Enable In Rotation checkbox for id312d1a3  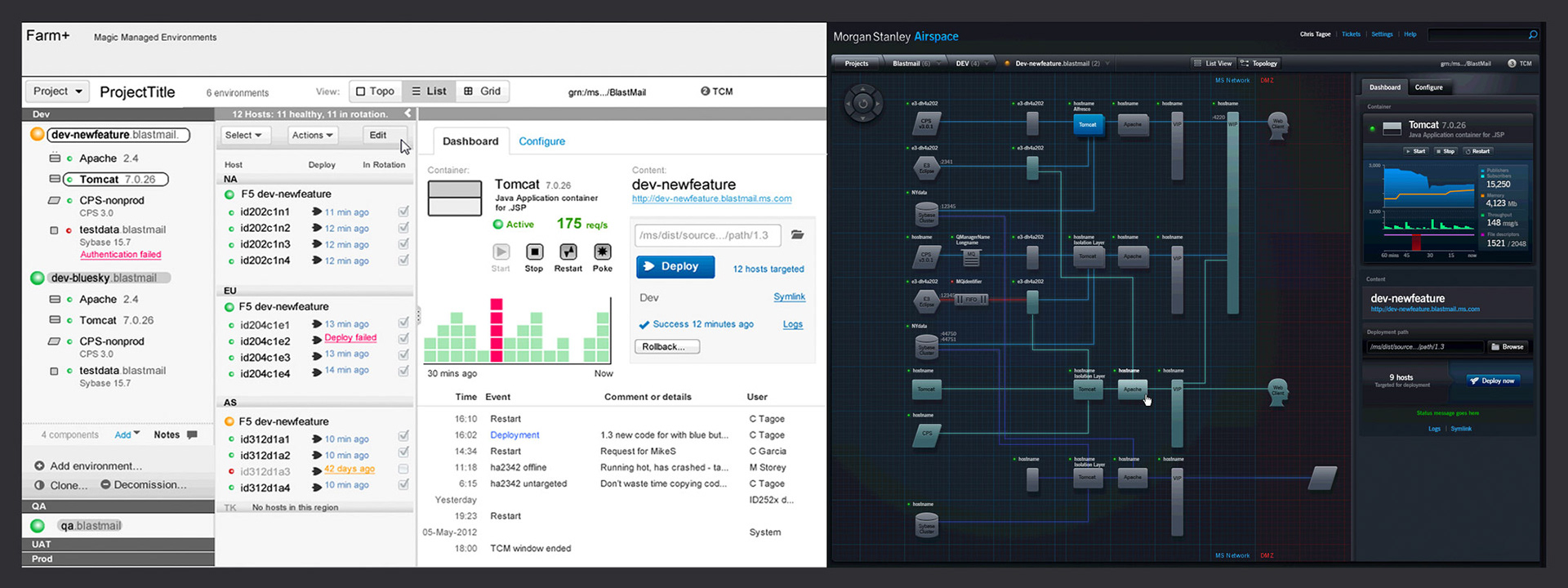pyautogui.click(x=403, y=469)
